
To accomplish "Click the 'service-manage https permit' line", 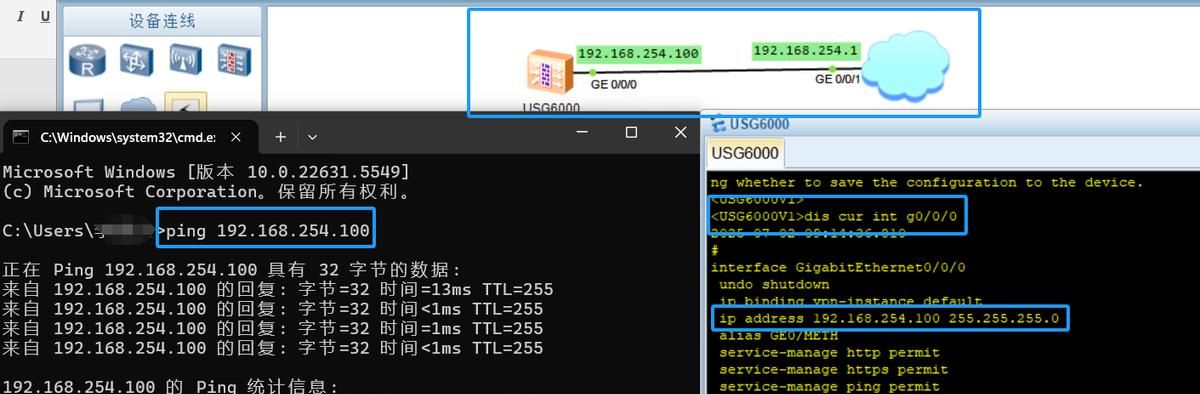I will tap(833, 369).
